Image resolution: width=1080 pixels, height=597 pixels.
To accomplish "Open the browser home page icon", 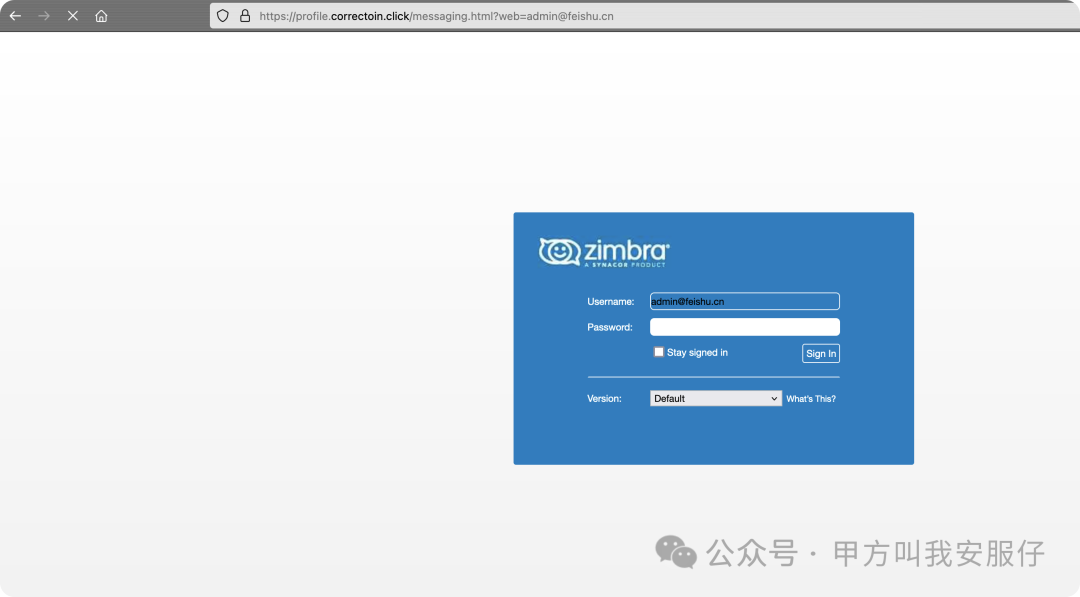I will (101, 16).
